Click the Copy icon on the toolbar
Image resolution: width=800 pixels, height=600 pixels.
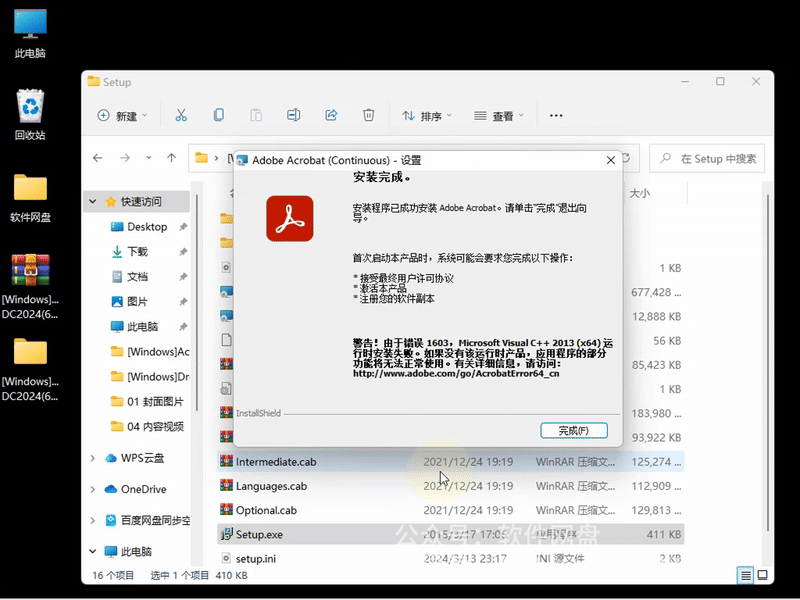click(x=219, y=115)
